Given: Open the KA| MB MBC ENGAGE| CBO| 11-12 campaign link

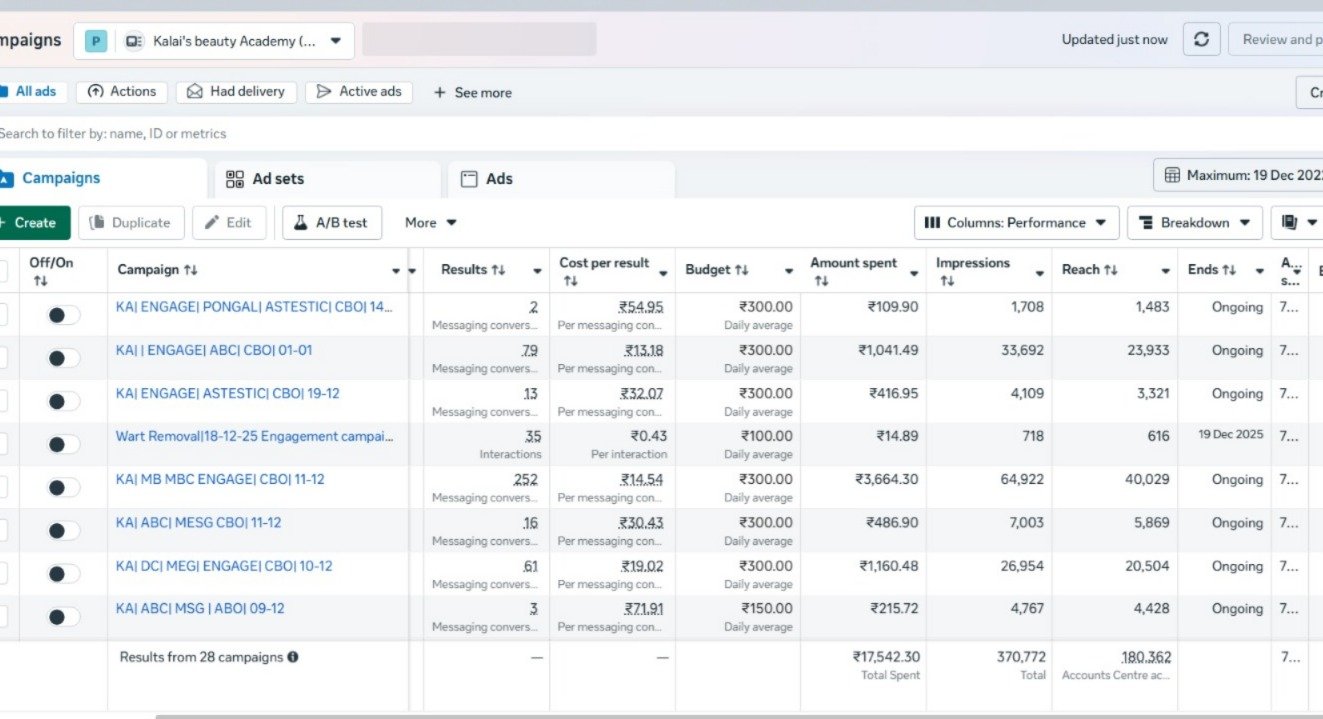Looking at the screenshot, I should tap(220, 479).
